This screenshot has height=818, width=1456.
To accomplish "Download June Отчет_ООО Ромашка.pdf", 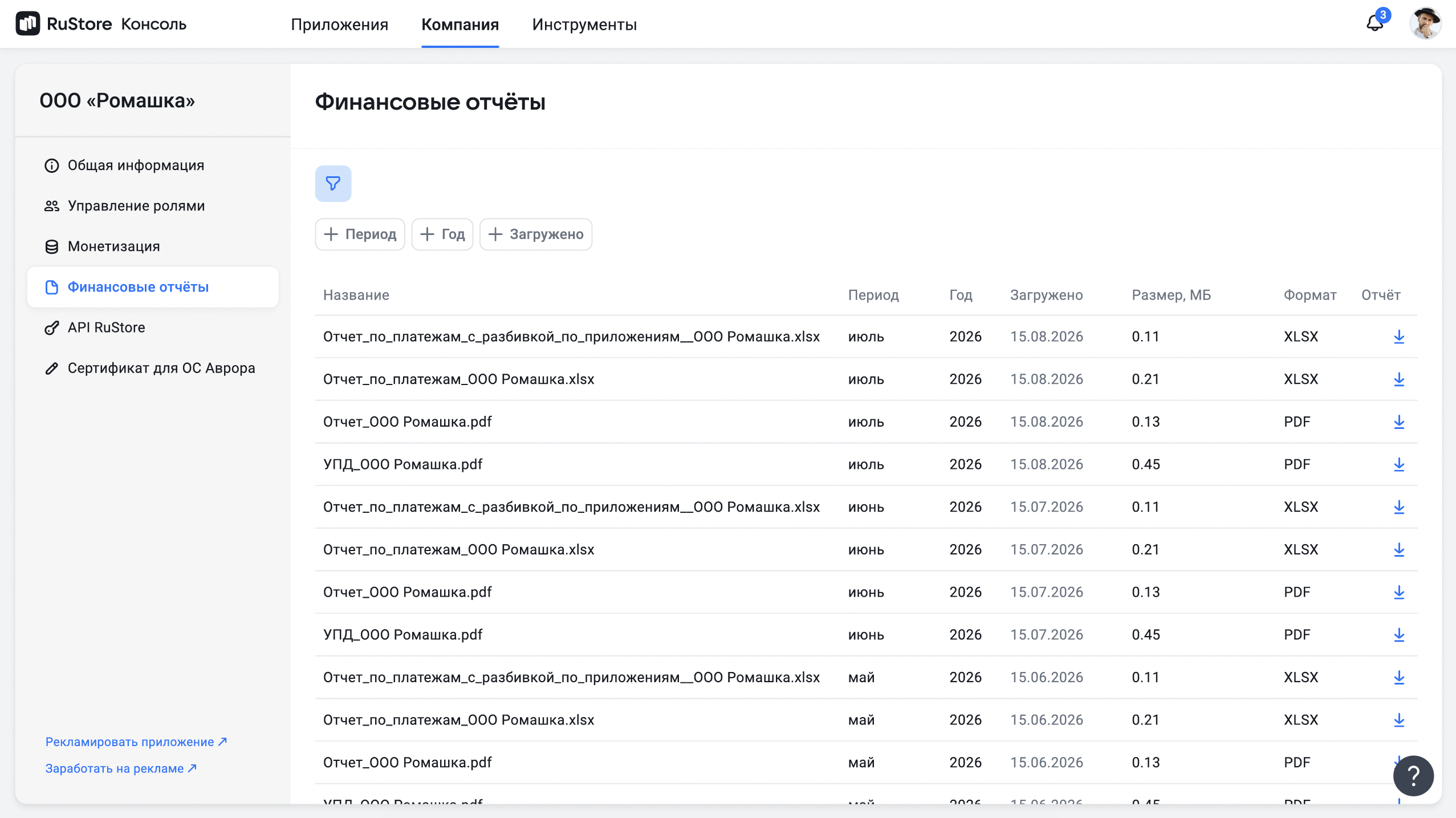I will click(1399, 592).
